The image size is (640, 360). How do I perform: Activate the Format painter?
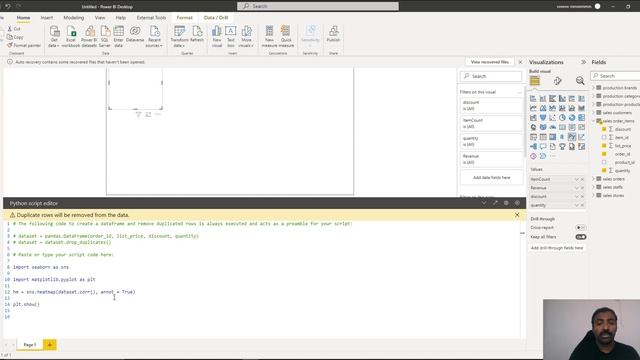click(x=24, y=45)
